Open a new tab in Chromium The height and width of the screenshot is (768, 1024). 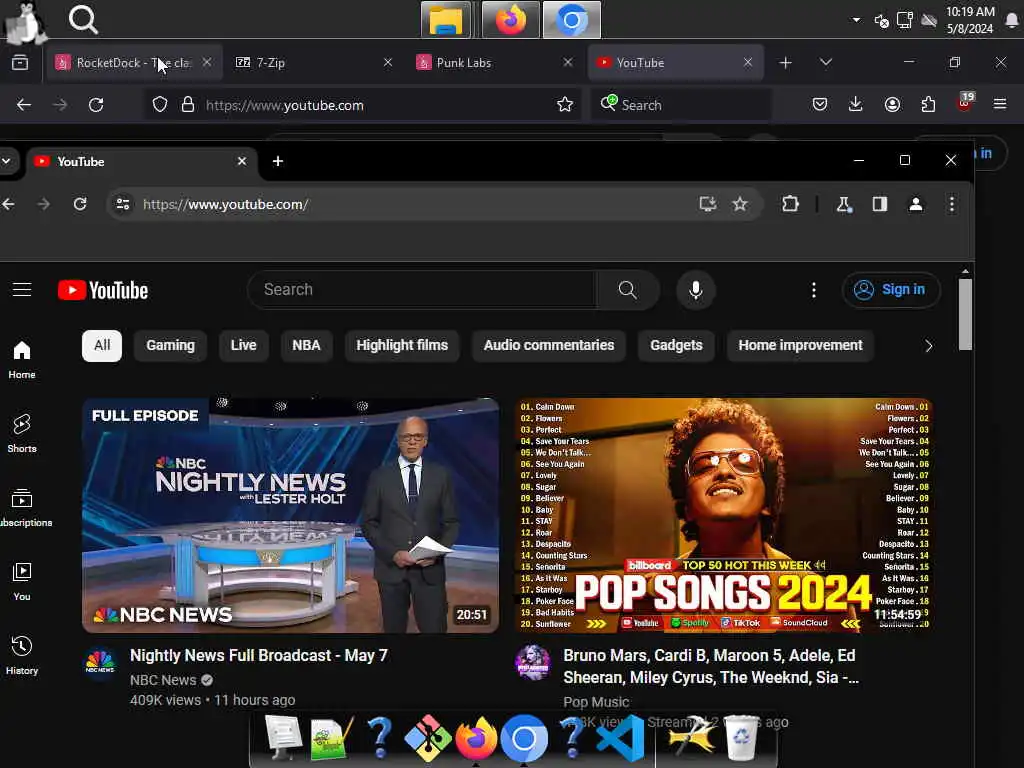tap(278, 161)
